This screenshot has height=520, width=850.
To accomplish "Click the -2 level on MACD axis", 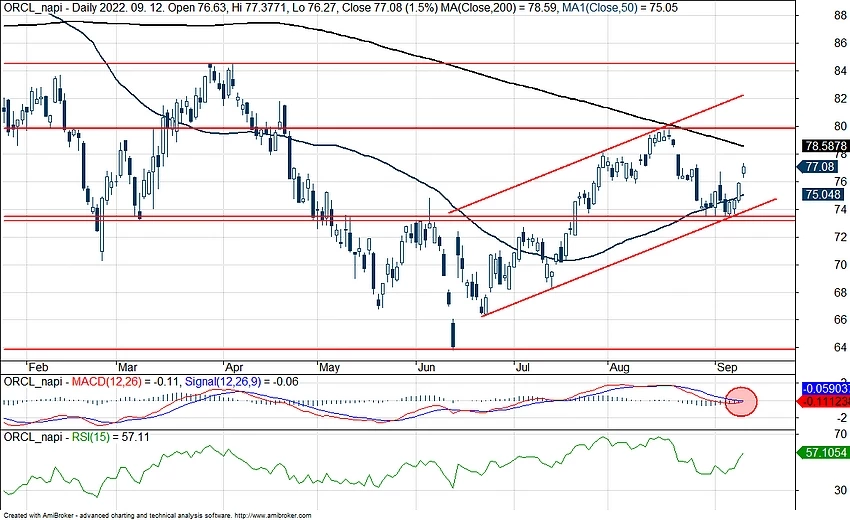I will point(842,418).
